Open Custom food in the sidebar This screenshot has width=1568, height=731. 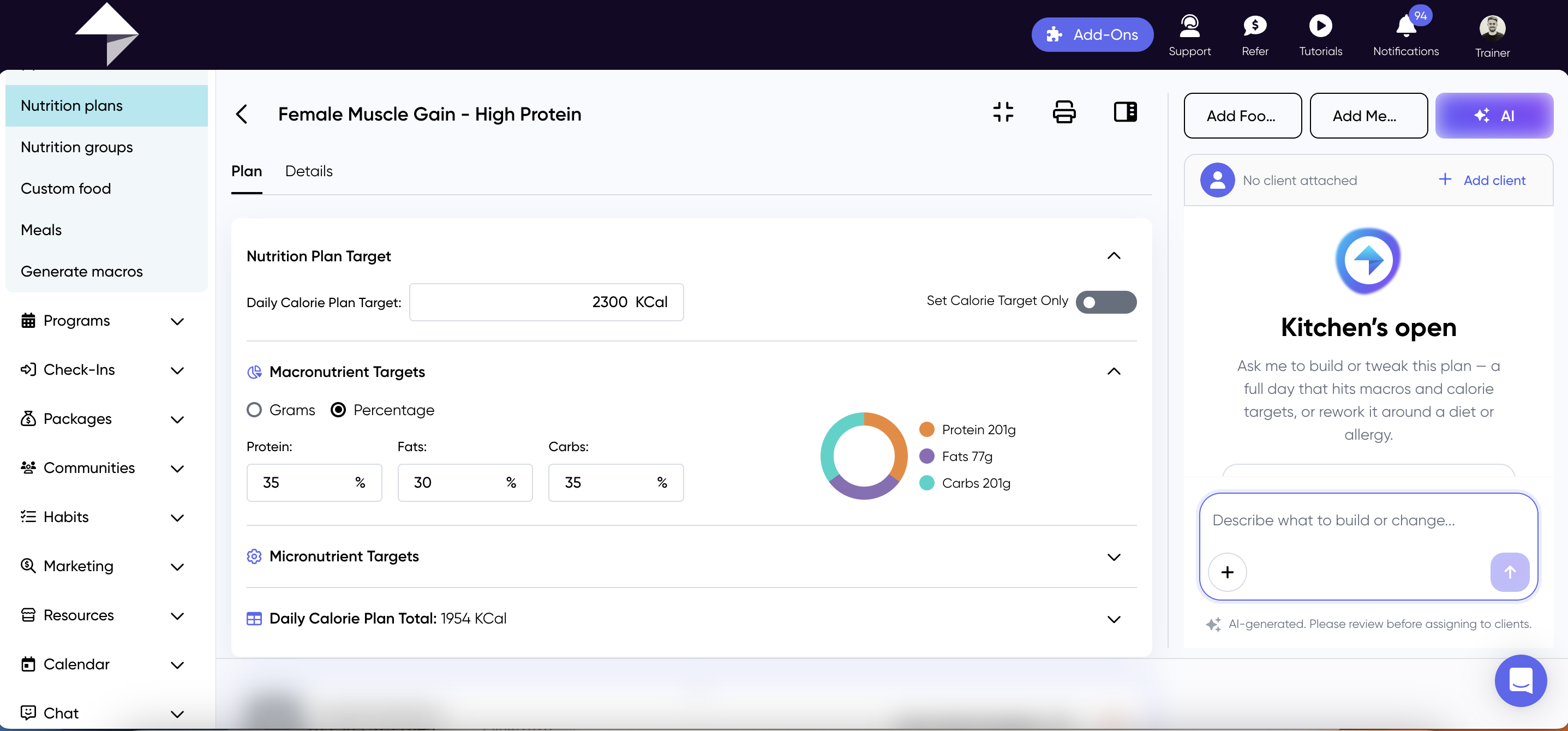click(x=106, y=188)
